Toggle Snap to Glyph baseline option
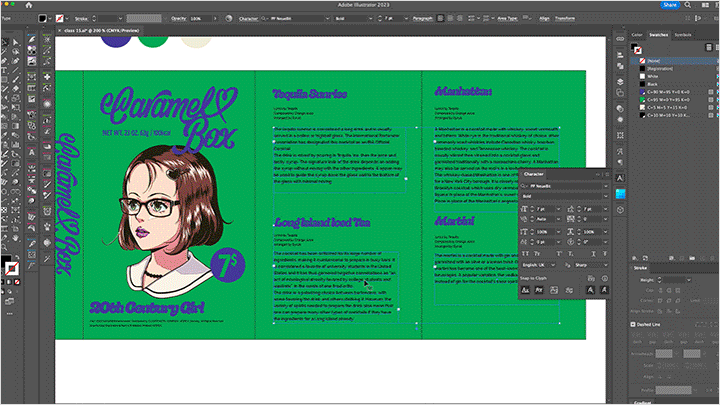 click(x=525, y=290)
